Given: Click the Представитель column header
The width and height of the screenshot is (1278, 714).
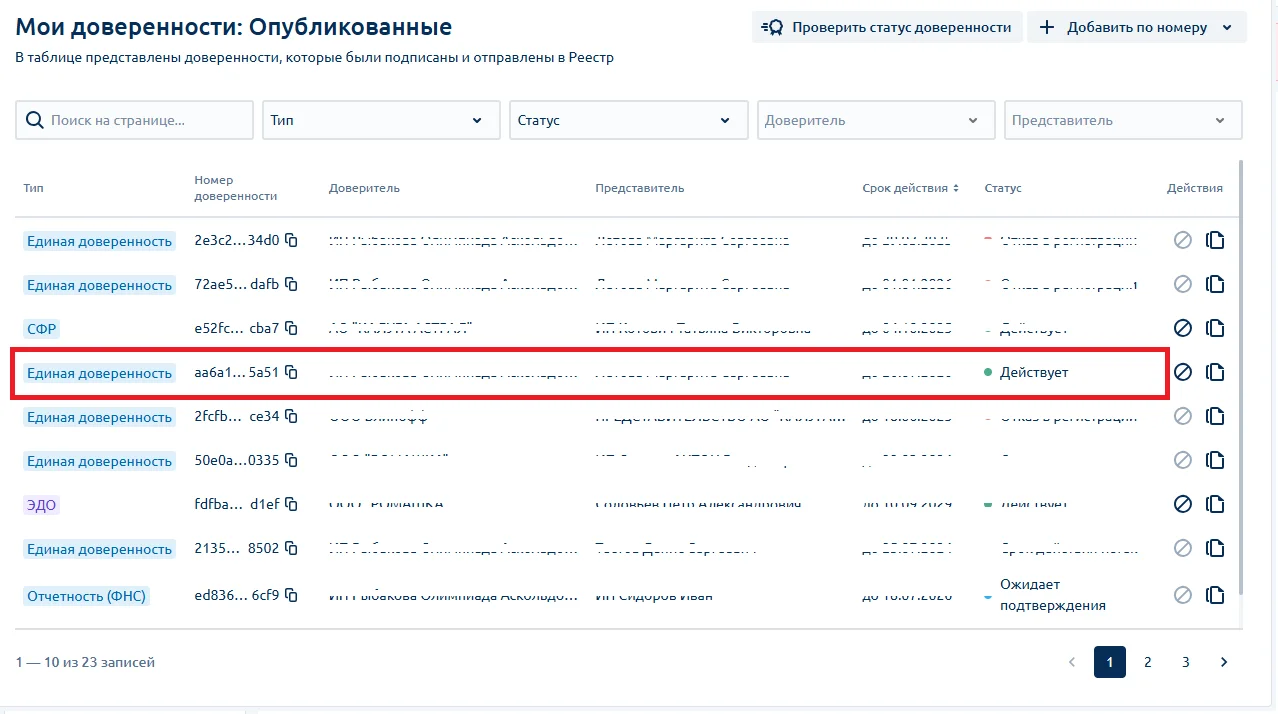Looking at the screenshot, I should (640, 188).
